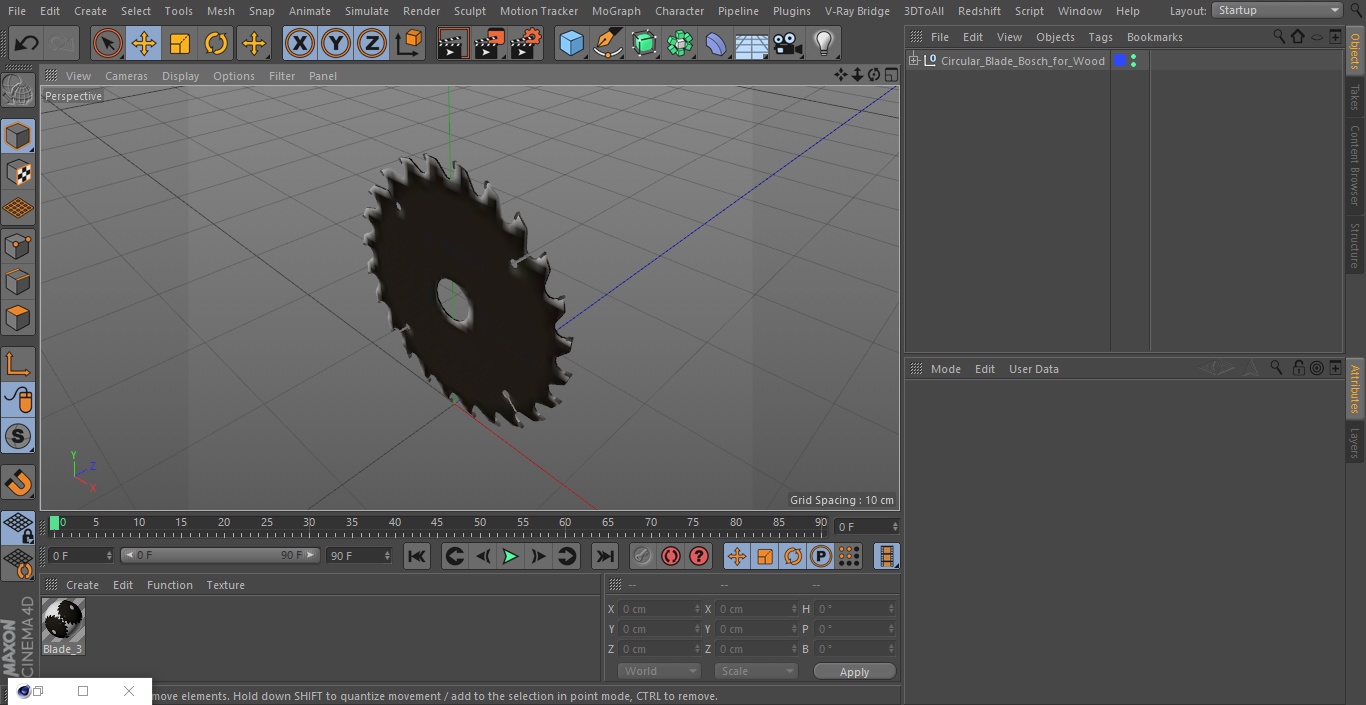Click Make Editable icon in left toolbar
The width and height of the screenshot is (1366, 705).
coord(18,92)
